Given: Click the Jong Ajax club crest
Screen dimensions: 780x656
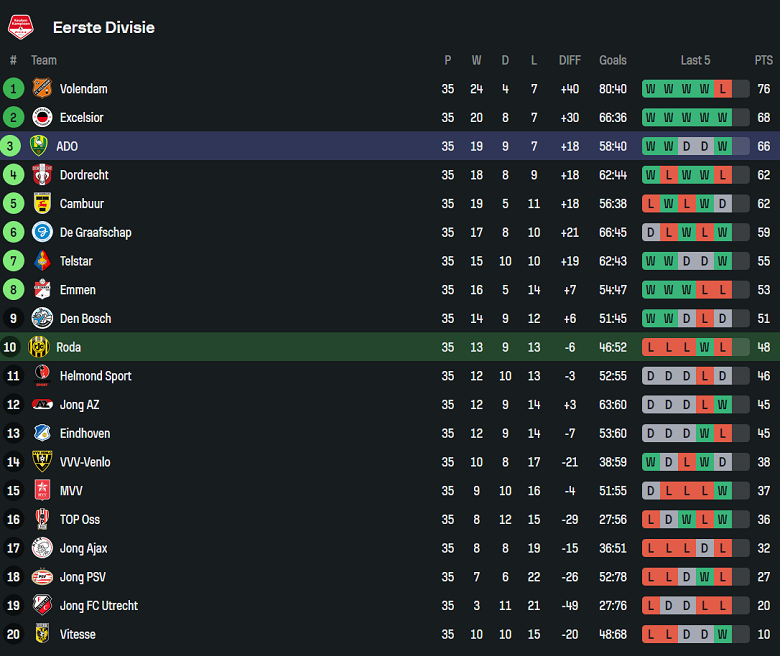Looking at the screenshot, I should click(x=41, y=548).
